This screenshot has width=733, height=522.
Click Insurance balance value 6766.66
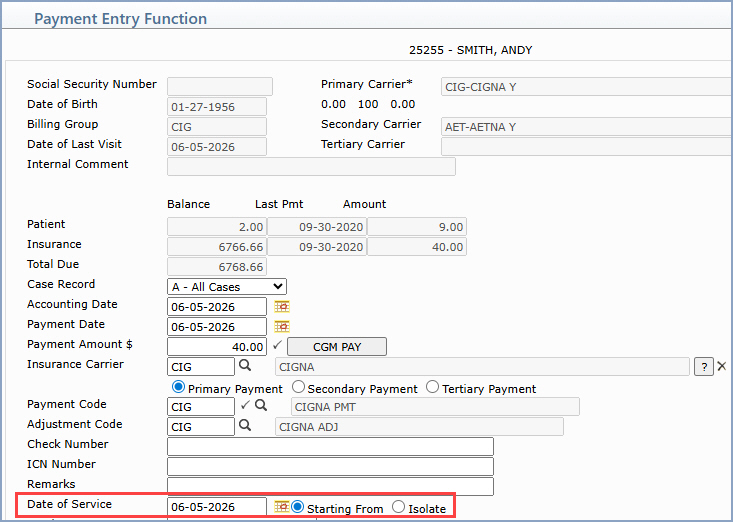pos(217,247)
